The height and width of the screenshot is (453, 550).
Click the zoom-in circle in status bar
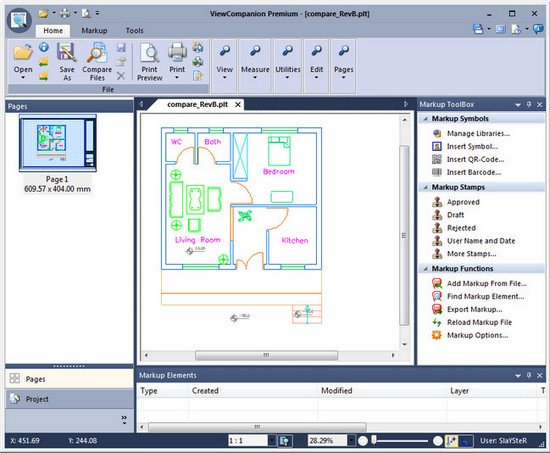[x=438, y=441]
